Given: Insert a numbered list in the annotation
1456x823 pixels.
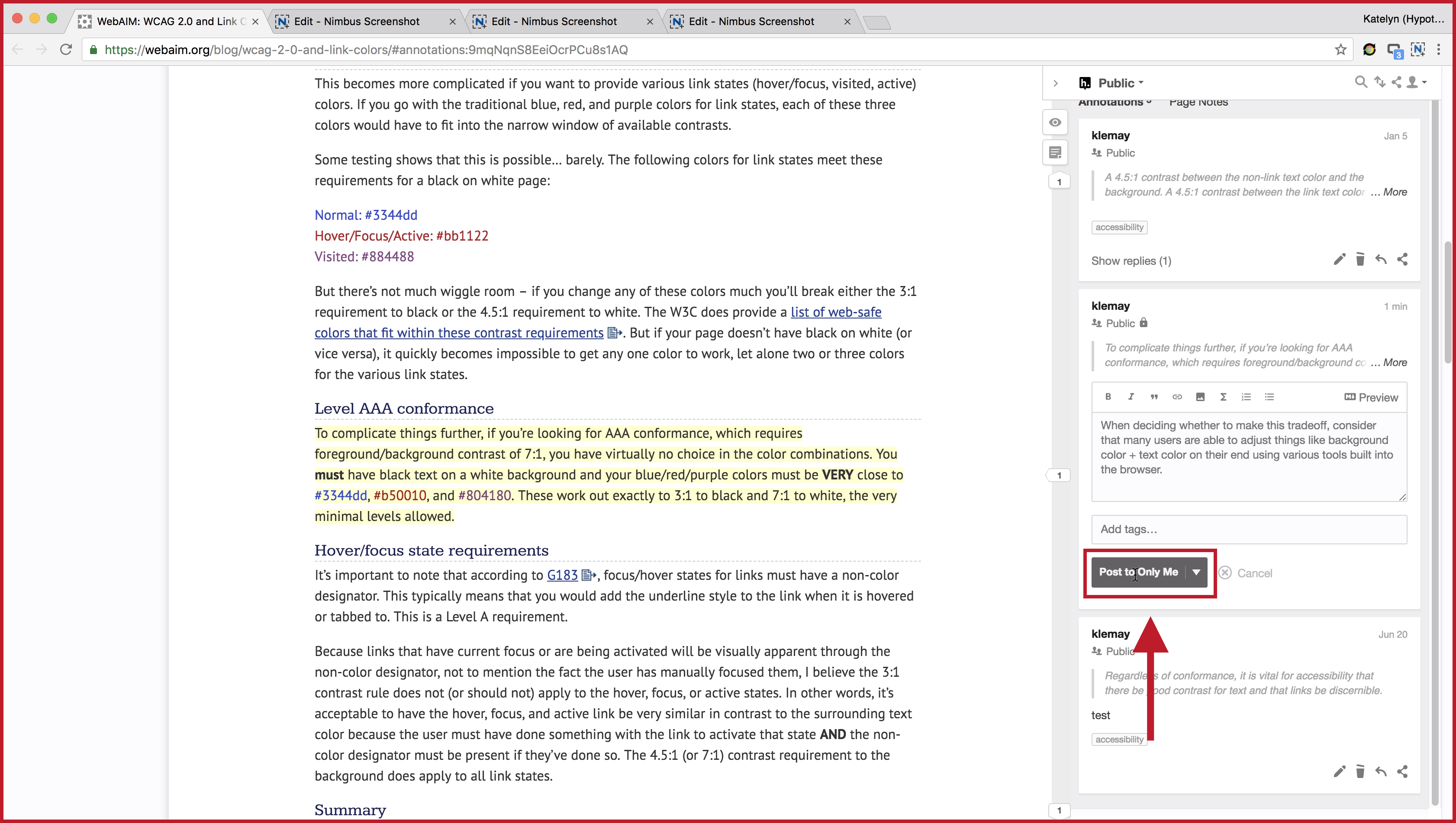Looking at the screenshot, I should click(1247, 397).
